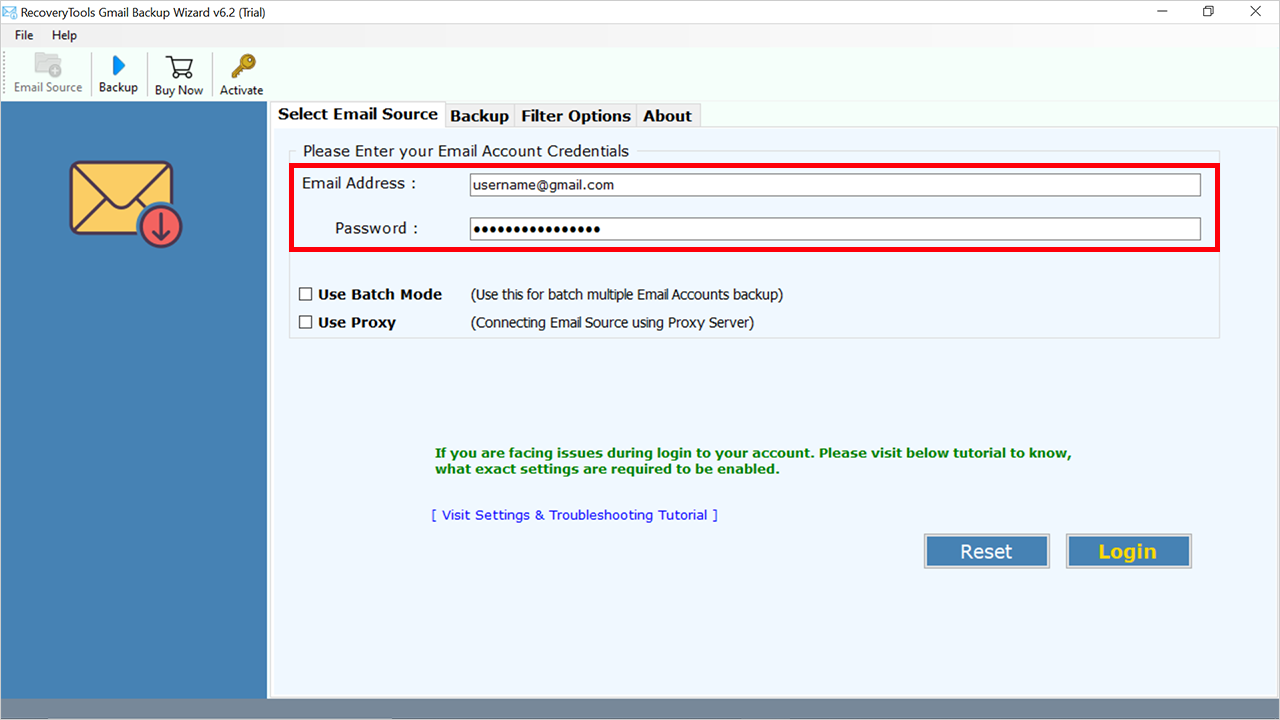
Task: Select the Email Source toolbar icon
Action: point(47,70)
